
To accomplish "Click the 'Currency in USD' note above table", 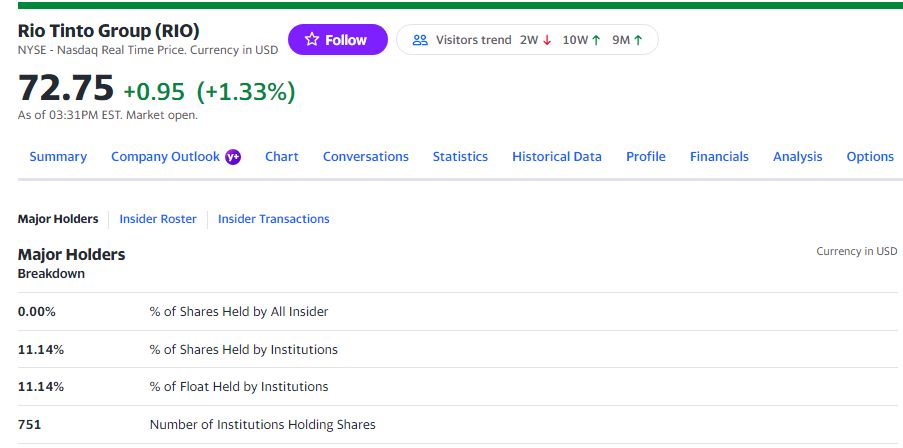I will tap(856, 251).
